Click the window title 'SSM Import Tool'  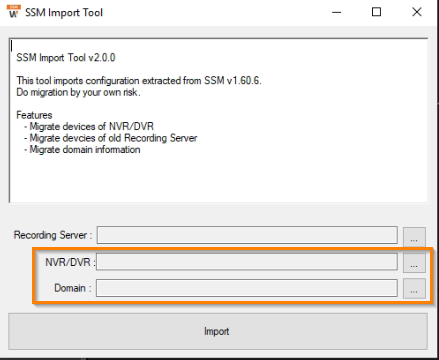64,13
